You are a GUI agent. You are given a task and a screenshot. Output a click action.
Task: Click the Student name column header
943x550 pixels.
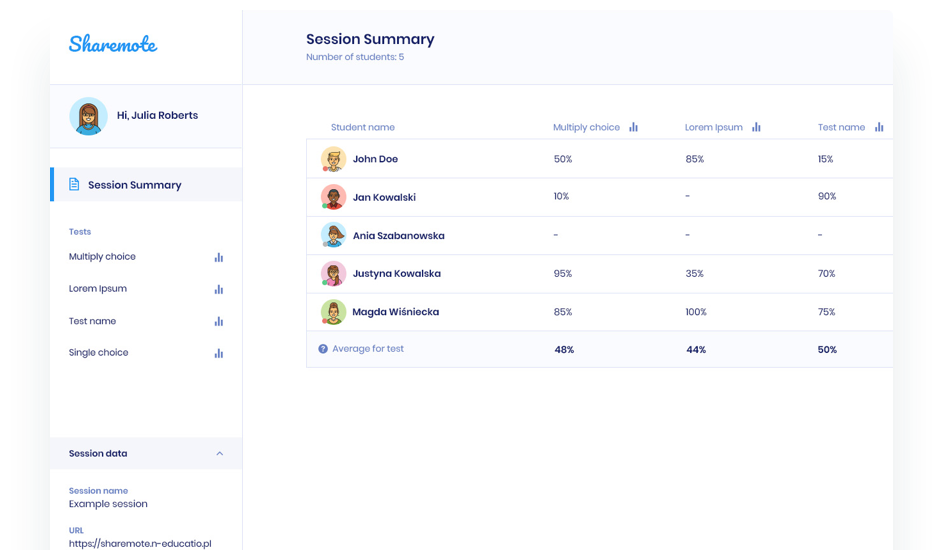[362, 127]
